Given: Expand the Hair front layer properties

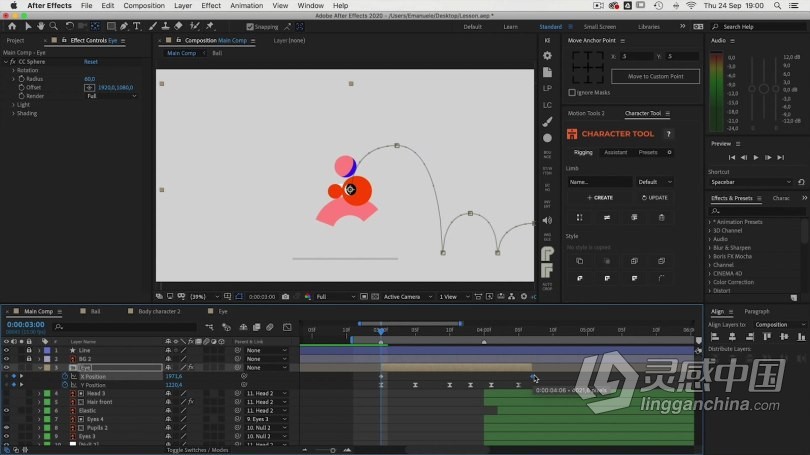Looking at the screenshot, I should pyautogui.click(x=39, y=402).
